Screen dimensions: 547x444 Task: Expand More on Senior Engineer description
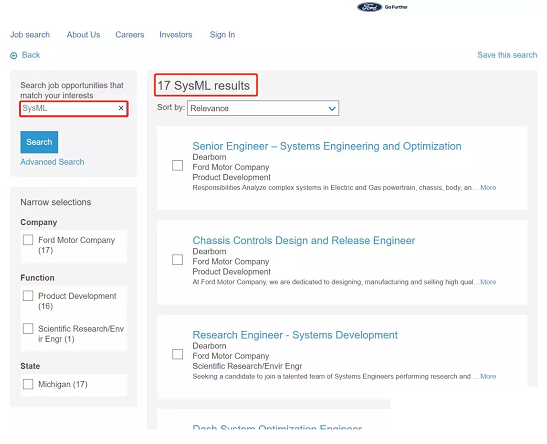[x=488, y=188]
